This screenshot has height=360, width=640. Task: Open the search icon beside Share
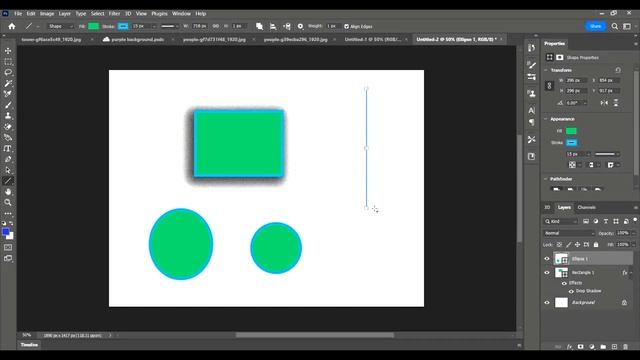click(614, 26)
